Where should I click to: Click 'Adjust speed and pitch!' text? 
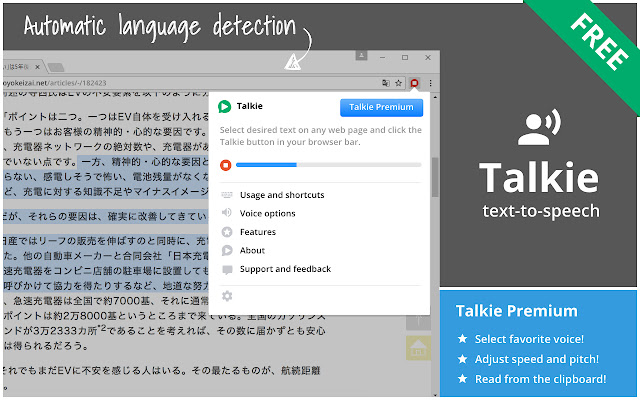click(x=537, y=359)
